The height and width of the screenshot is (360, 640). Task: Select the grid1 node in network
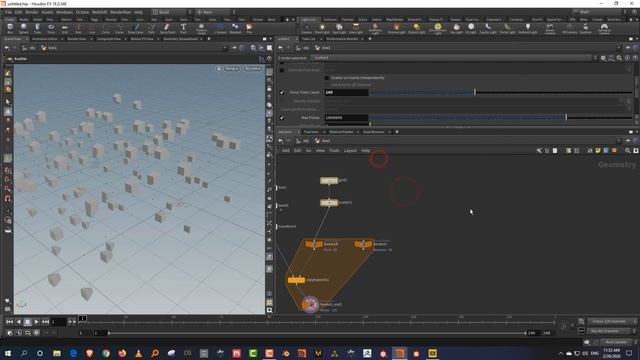click(x=329, y=180)
